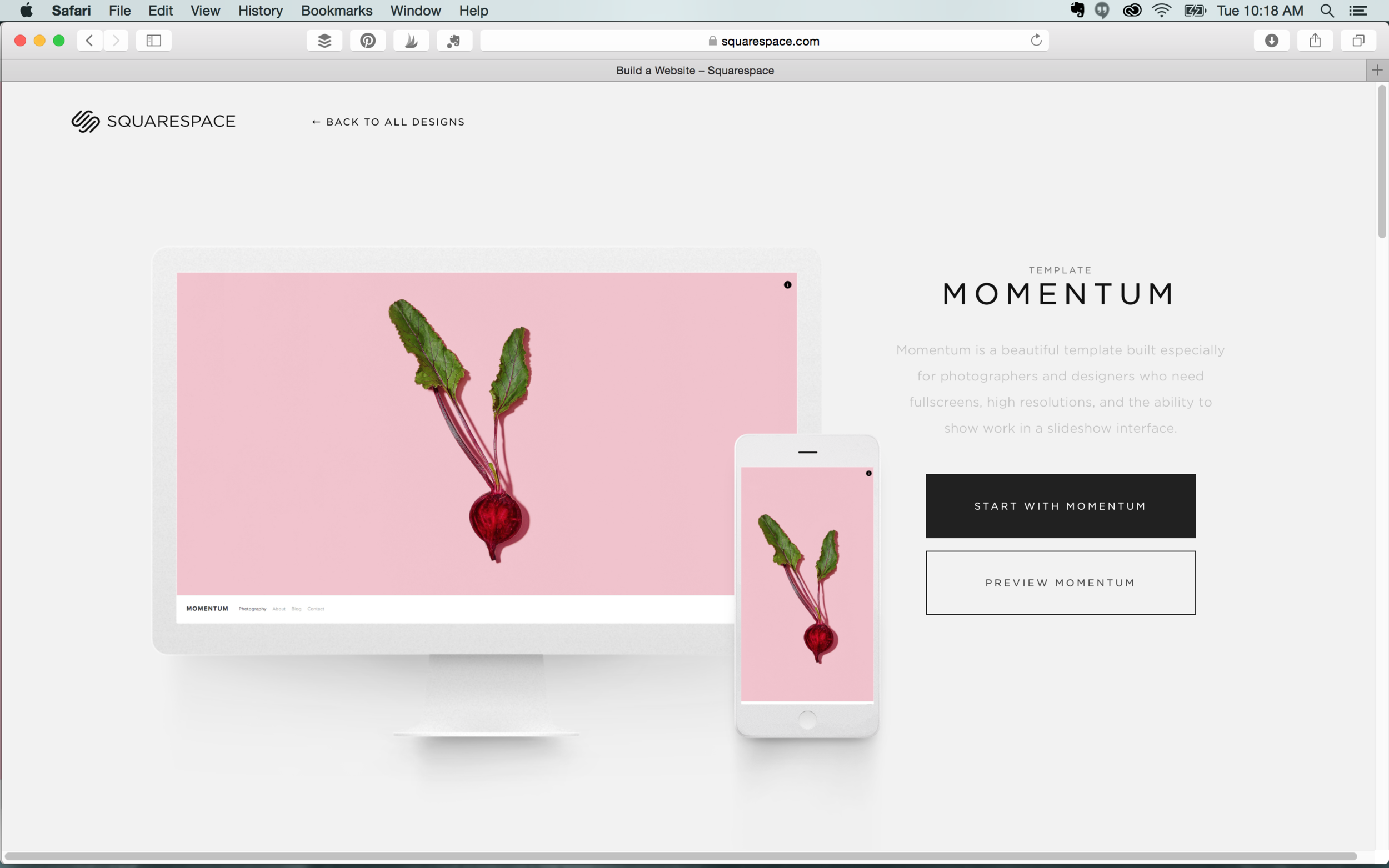Click the lock icon in address bar

713,41
